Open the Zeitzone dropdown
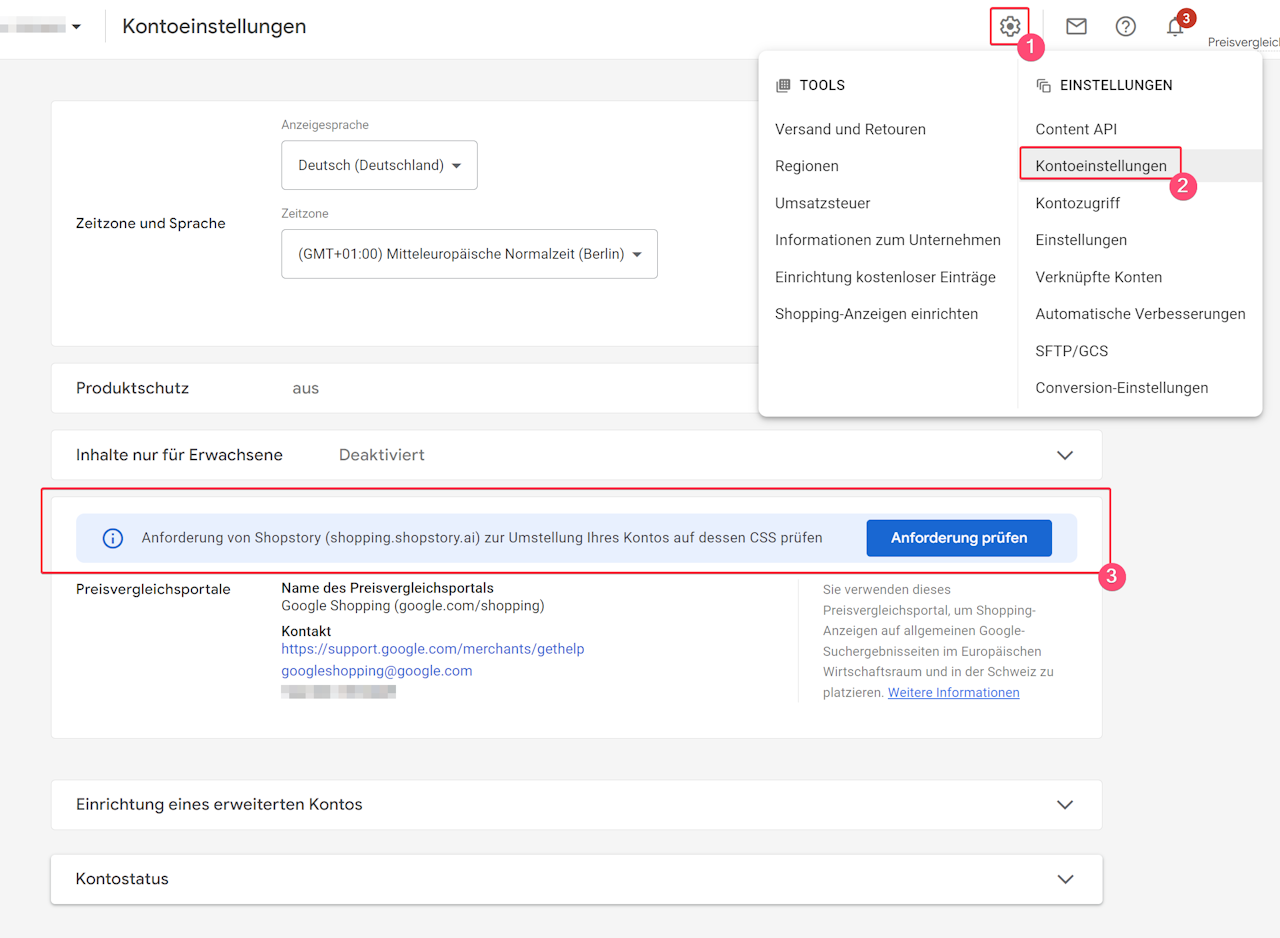The width and height of the screenshot is (1280, 938). pos(469,254)
